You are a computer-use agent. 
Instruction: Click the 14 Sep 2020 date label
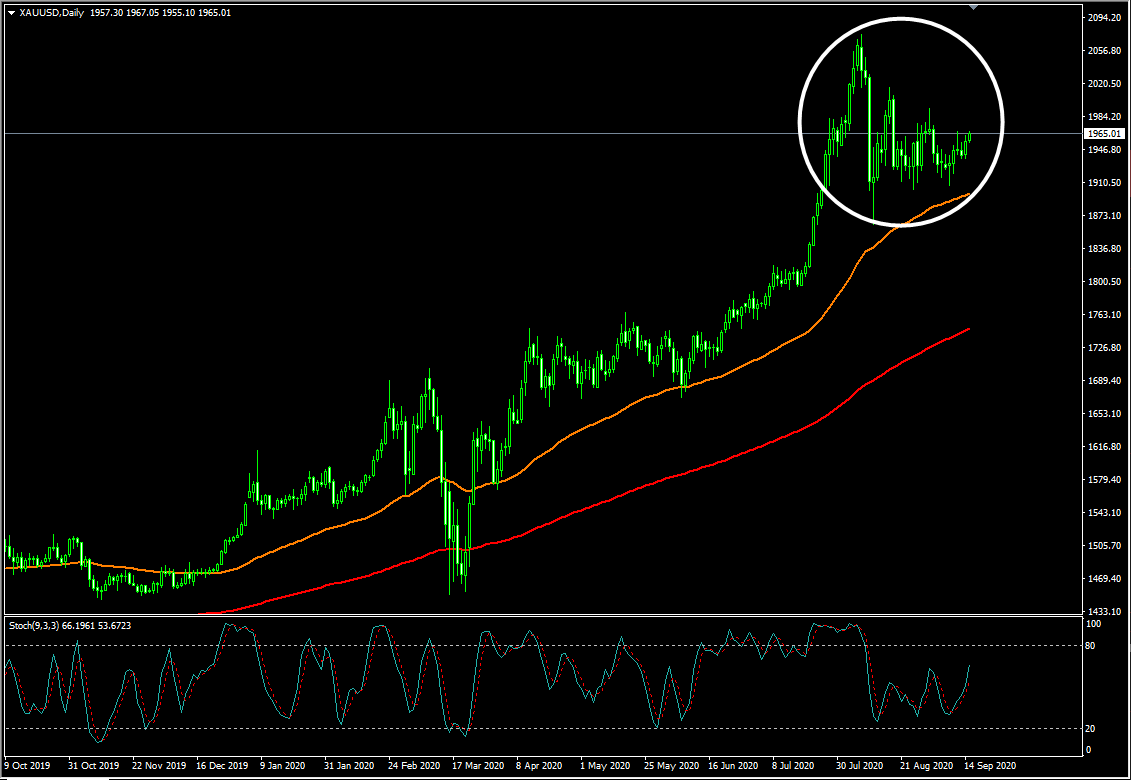click(x=989, y=765)
